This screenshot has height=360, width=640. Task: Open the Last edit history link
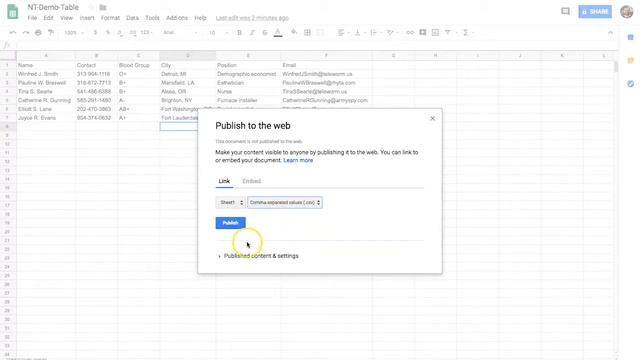pyautogui.click(x=252, y=18)
